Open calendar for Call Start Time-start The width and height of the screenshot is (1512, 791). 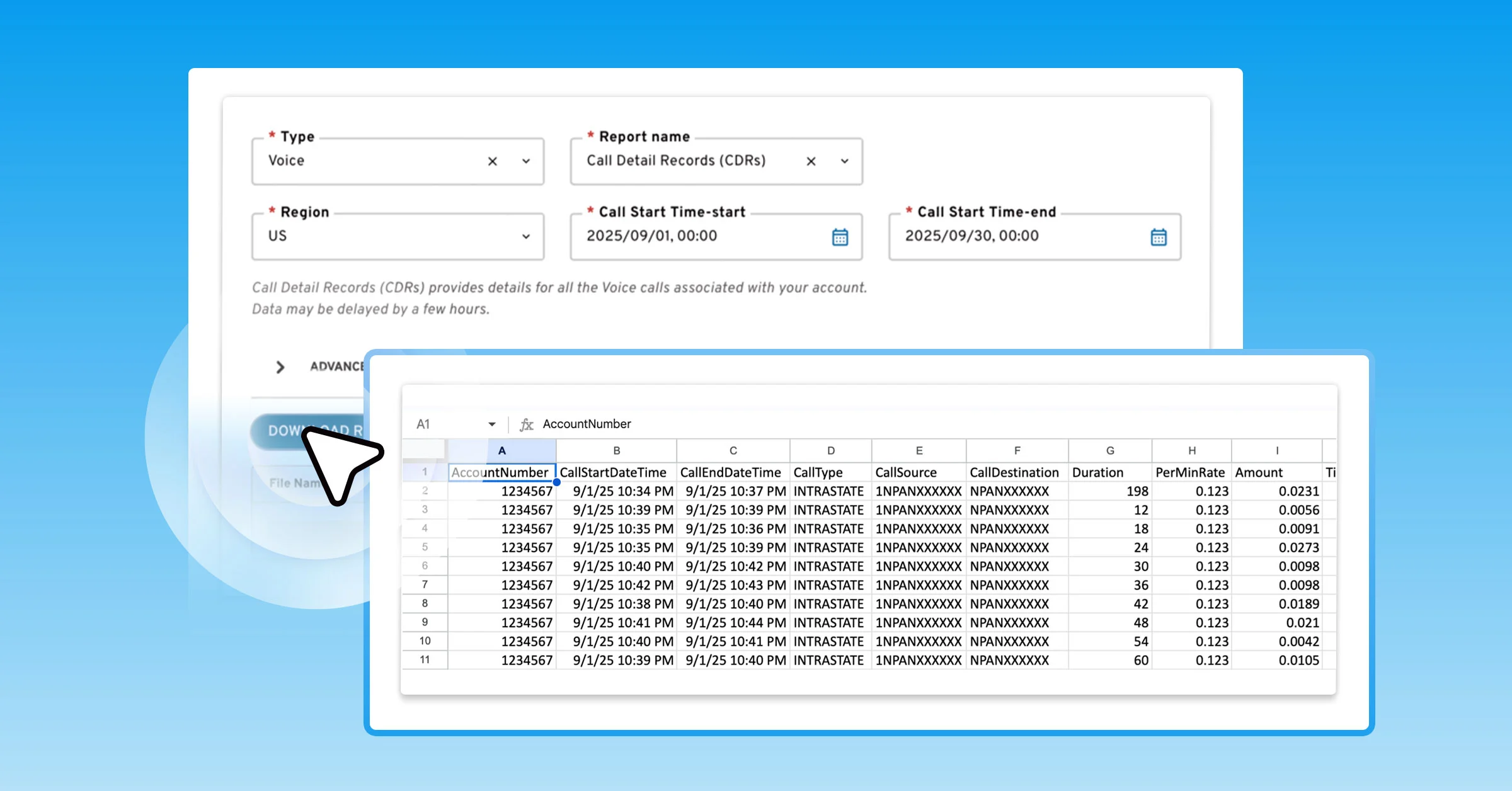coord(840,237)
